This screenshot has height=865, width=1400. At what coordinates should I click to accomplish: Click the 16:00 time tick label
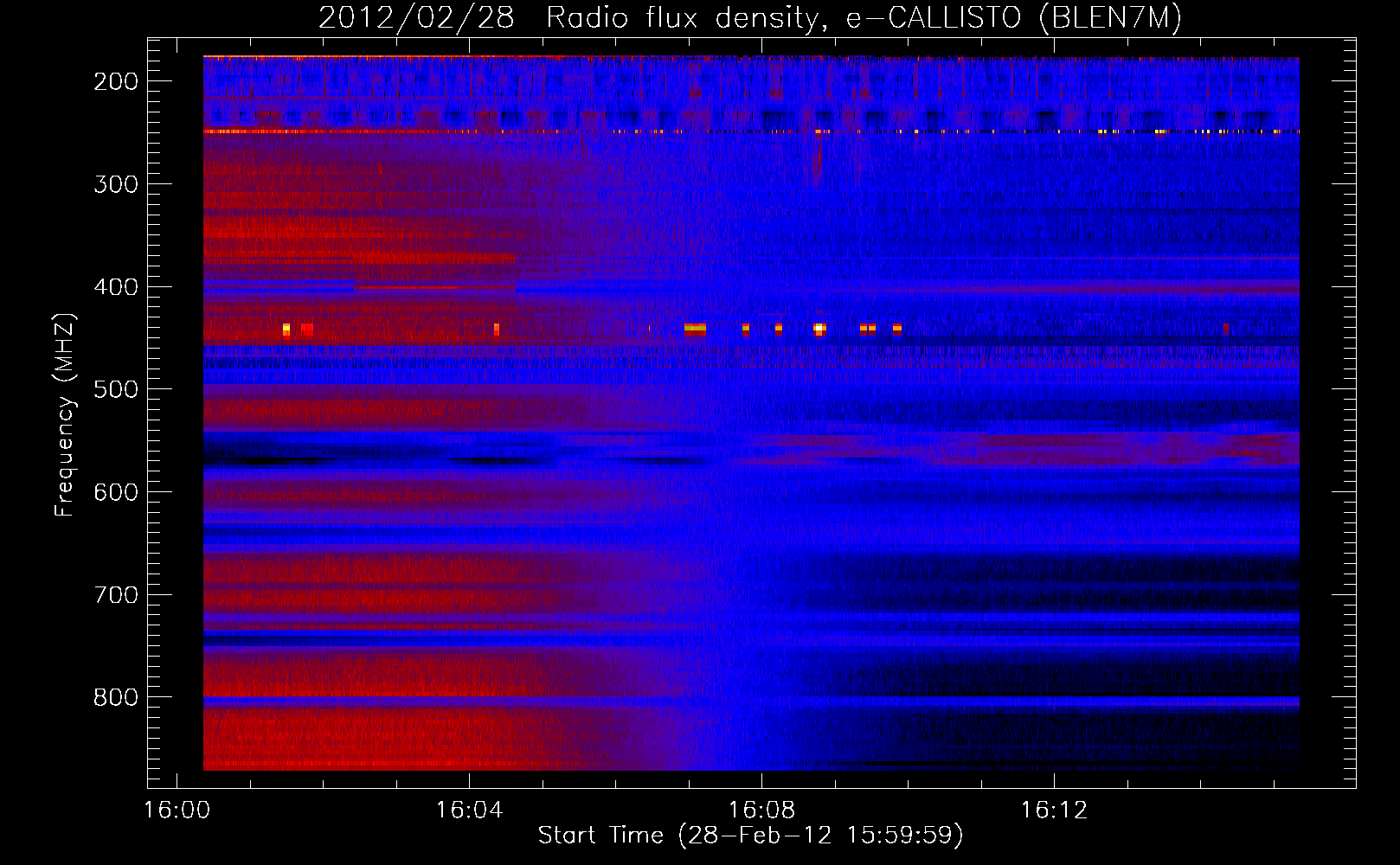pos(177,811)
